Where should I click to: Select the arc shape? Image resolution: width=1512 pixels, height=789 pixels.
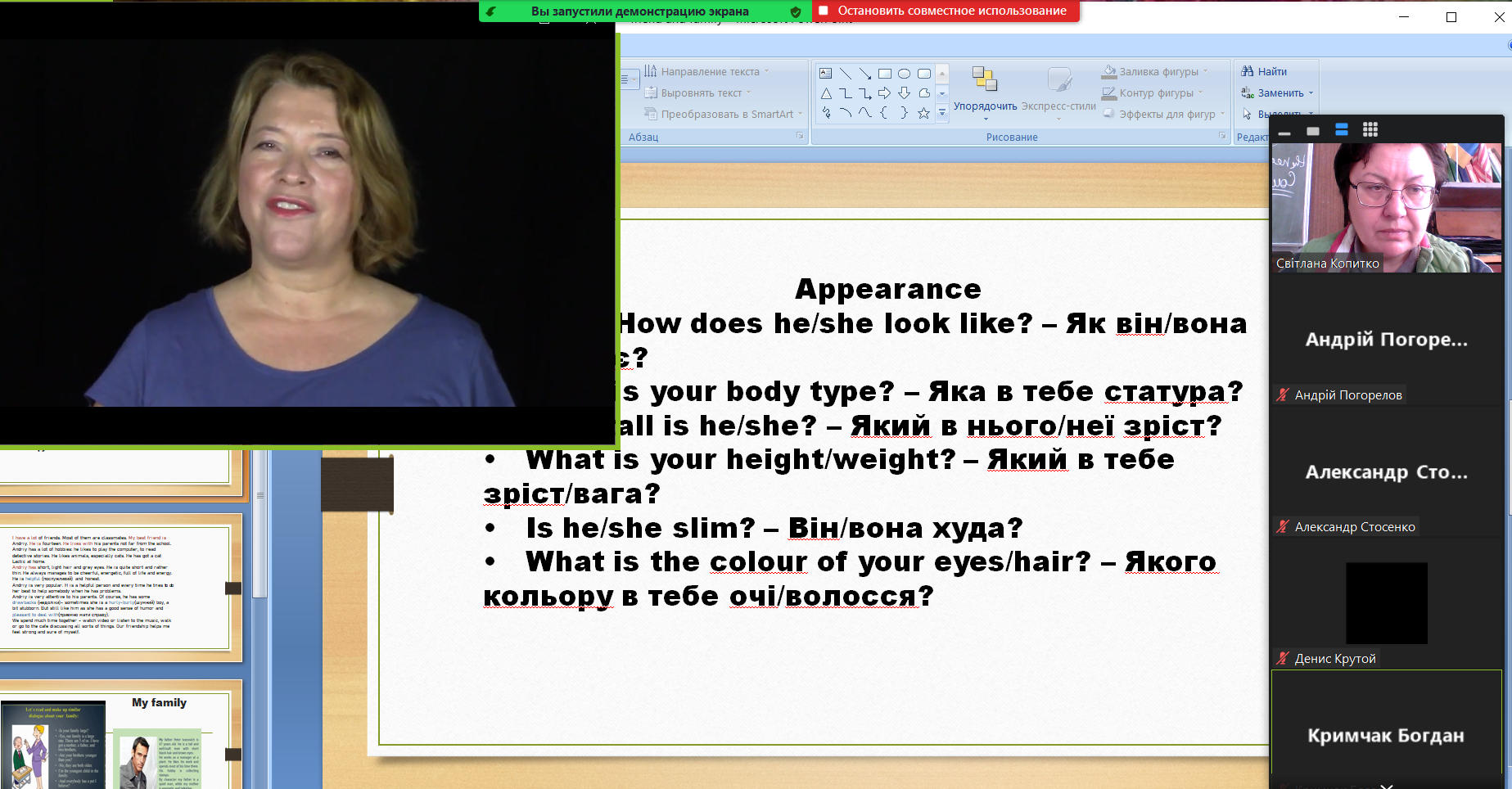[846, 113]
